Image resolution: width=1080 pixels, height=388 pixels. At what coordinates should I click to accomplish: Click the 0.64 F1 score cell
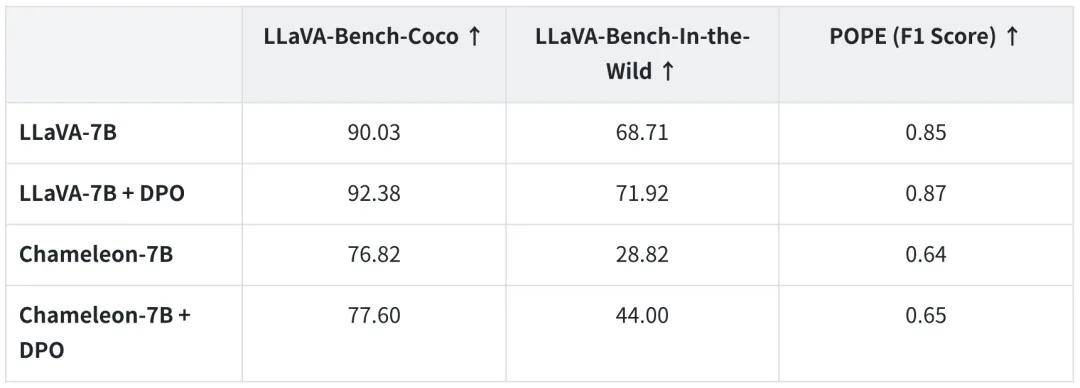click(926, 254)
